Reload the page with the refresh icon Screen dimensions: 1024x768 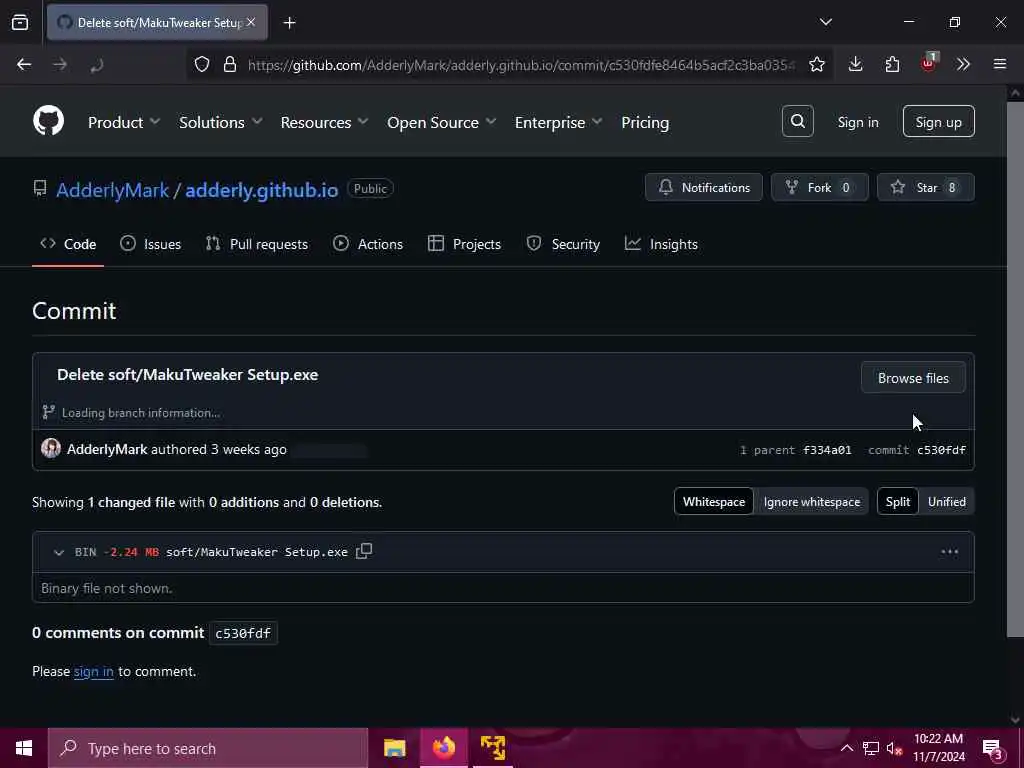(x=97, y=65)
